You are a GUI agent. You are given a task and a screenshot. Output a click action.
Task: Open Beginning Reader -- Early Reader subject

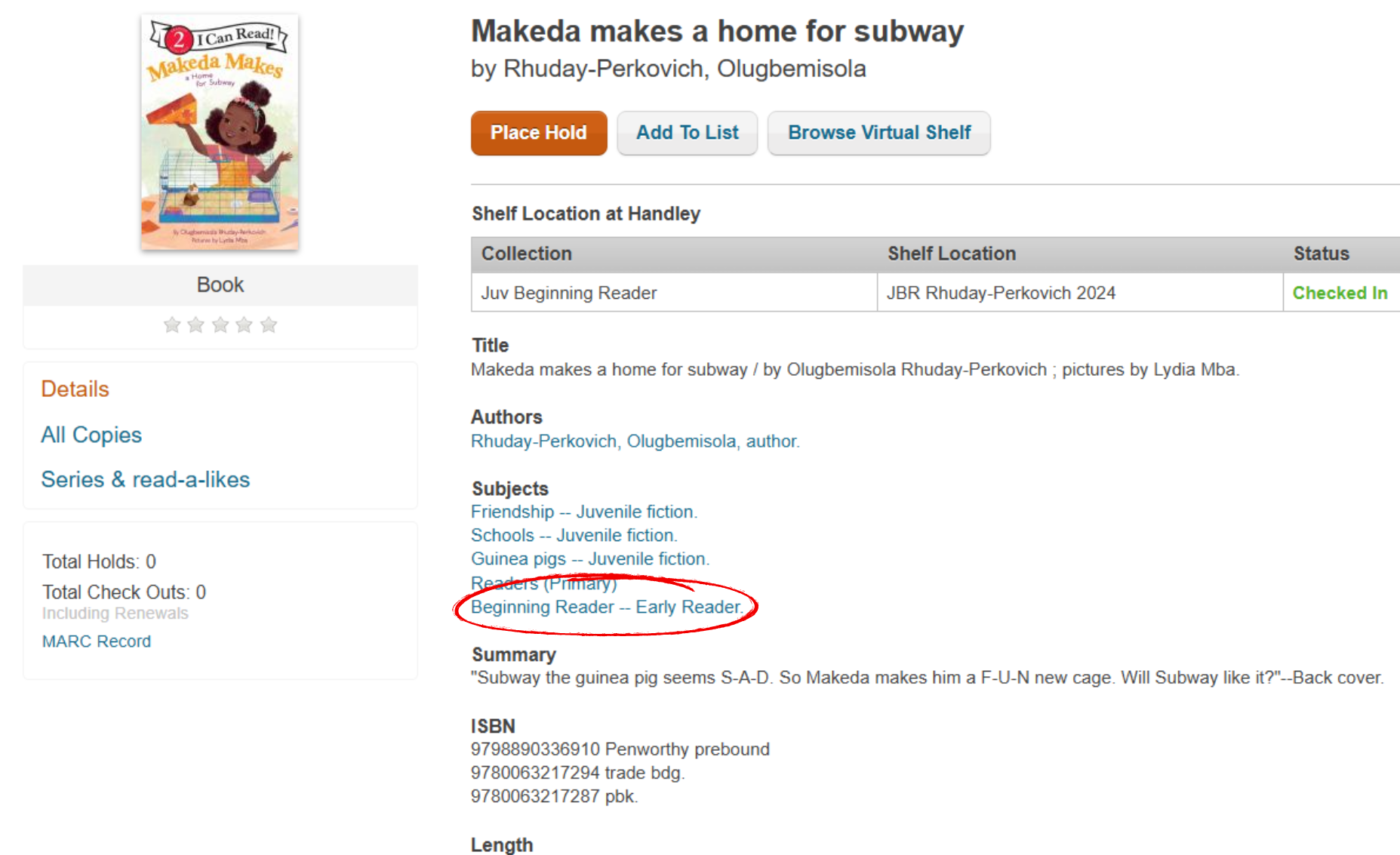coord(606,607)
